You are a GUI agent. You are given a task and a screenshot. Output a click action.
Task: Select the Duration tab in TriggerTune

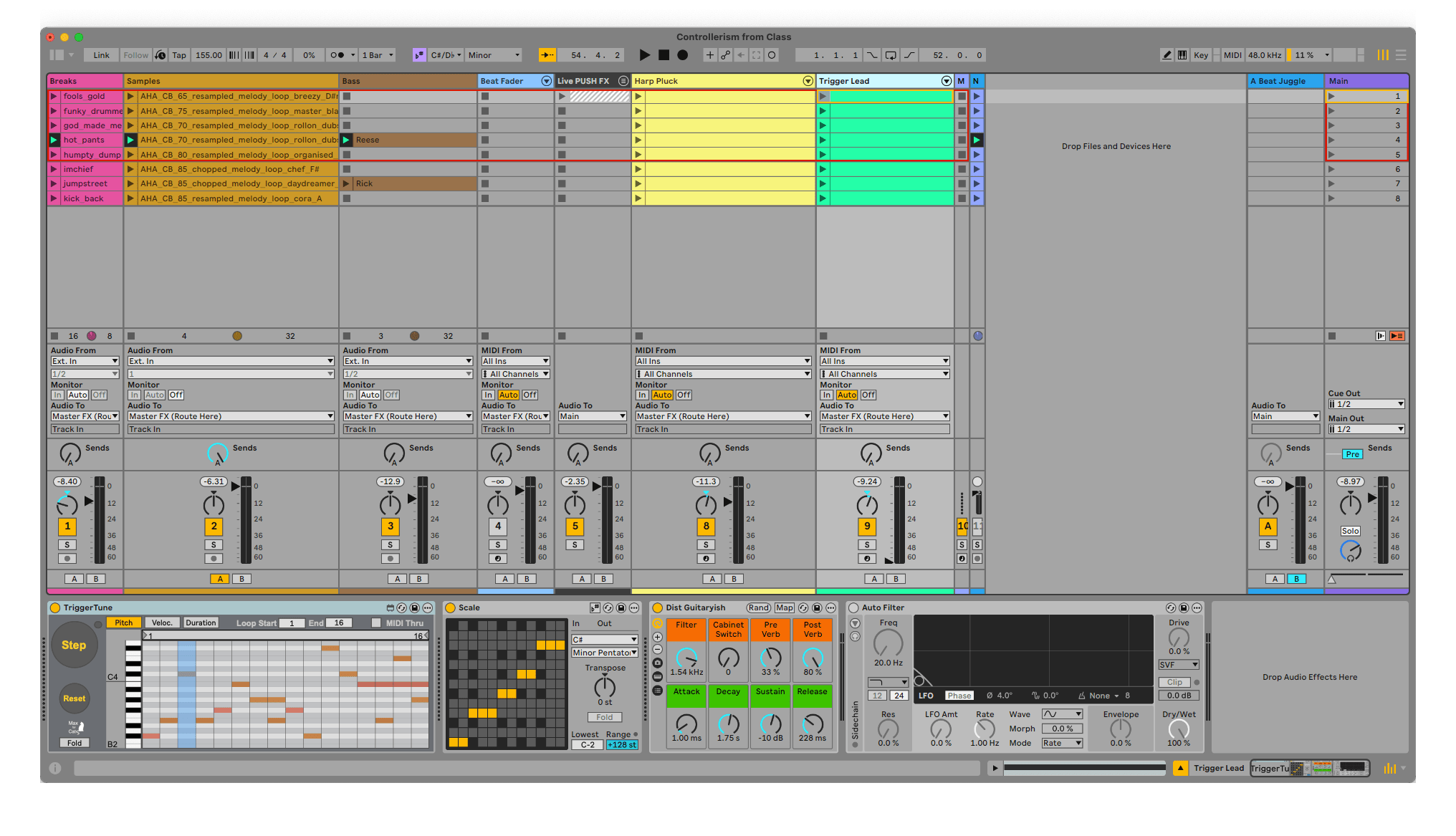tap(201, 623)
